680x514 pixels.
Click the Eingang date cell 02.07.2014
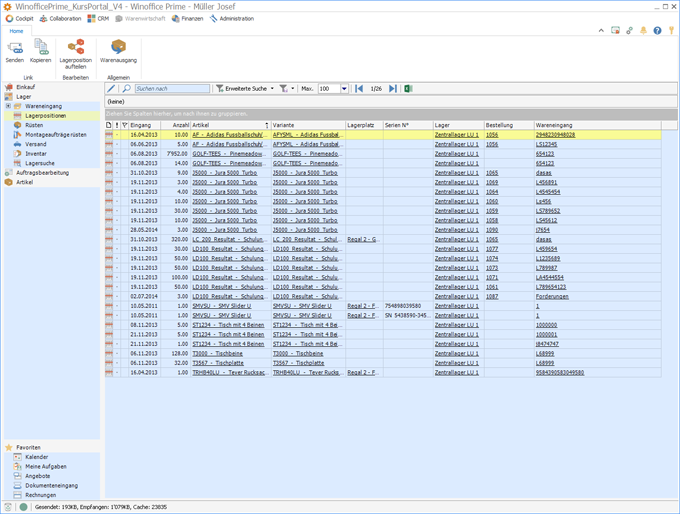145,296
